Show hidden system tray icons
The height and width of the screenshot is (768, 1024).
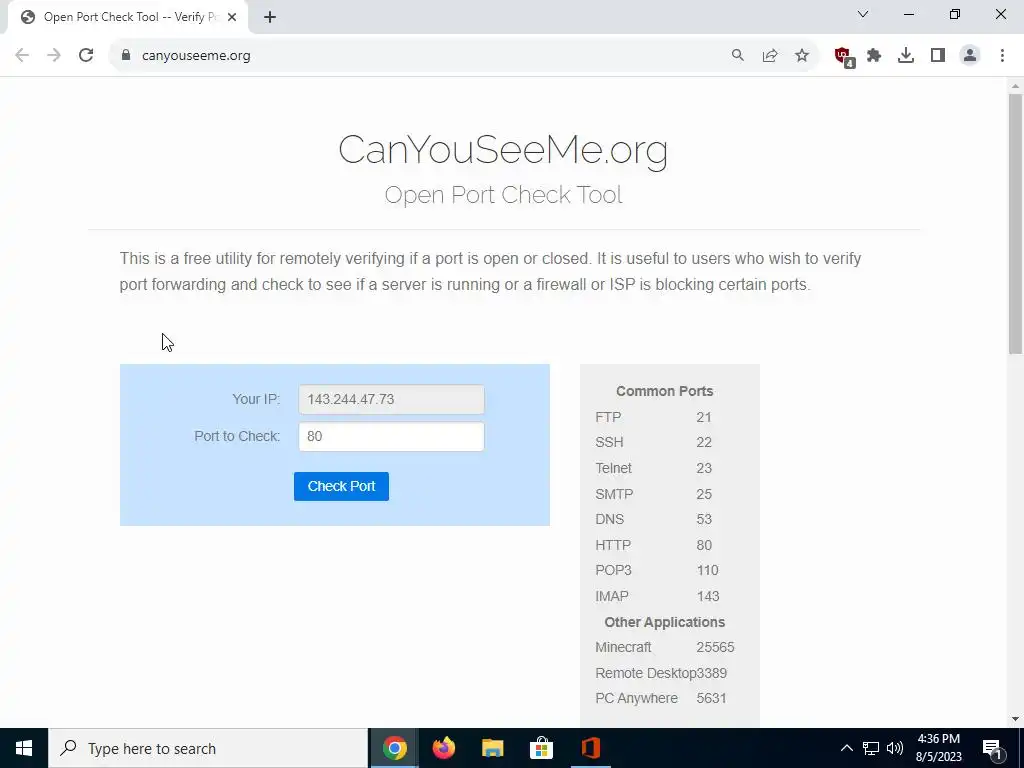coord(846,748)
